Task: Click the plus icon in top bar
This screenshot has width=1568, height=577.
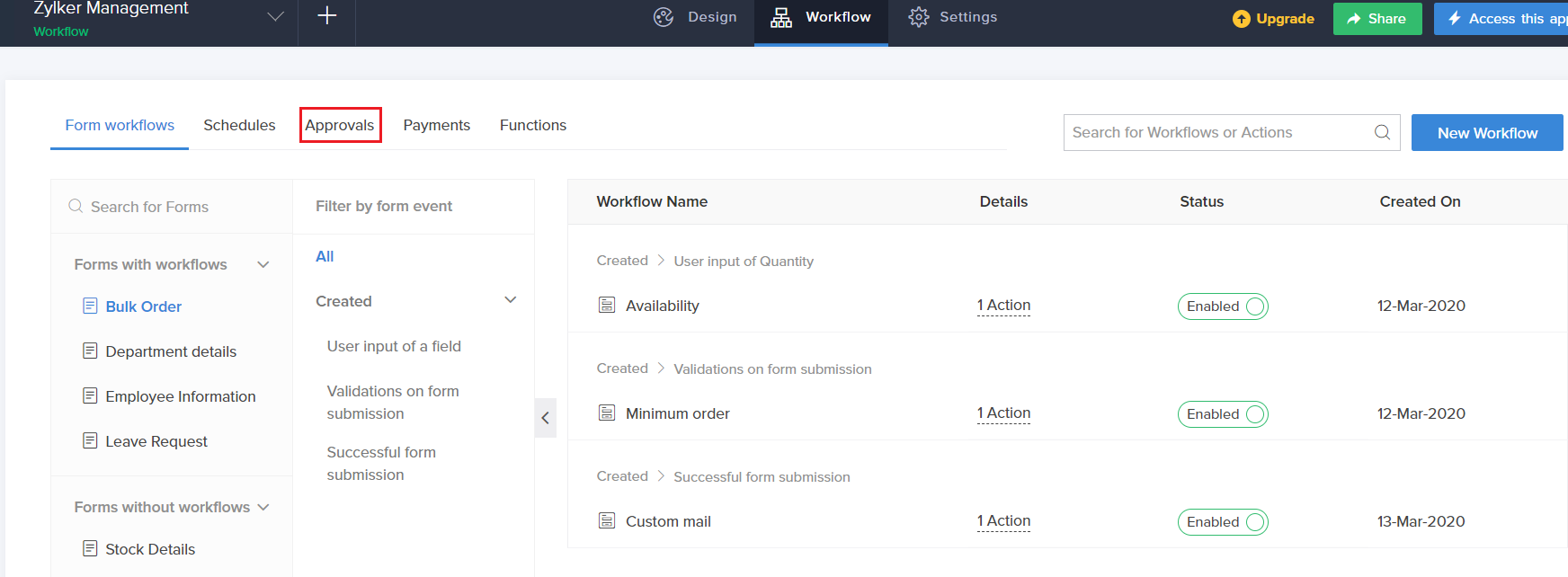Action: pos(327,16)
